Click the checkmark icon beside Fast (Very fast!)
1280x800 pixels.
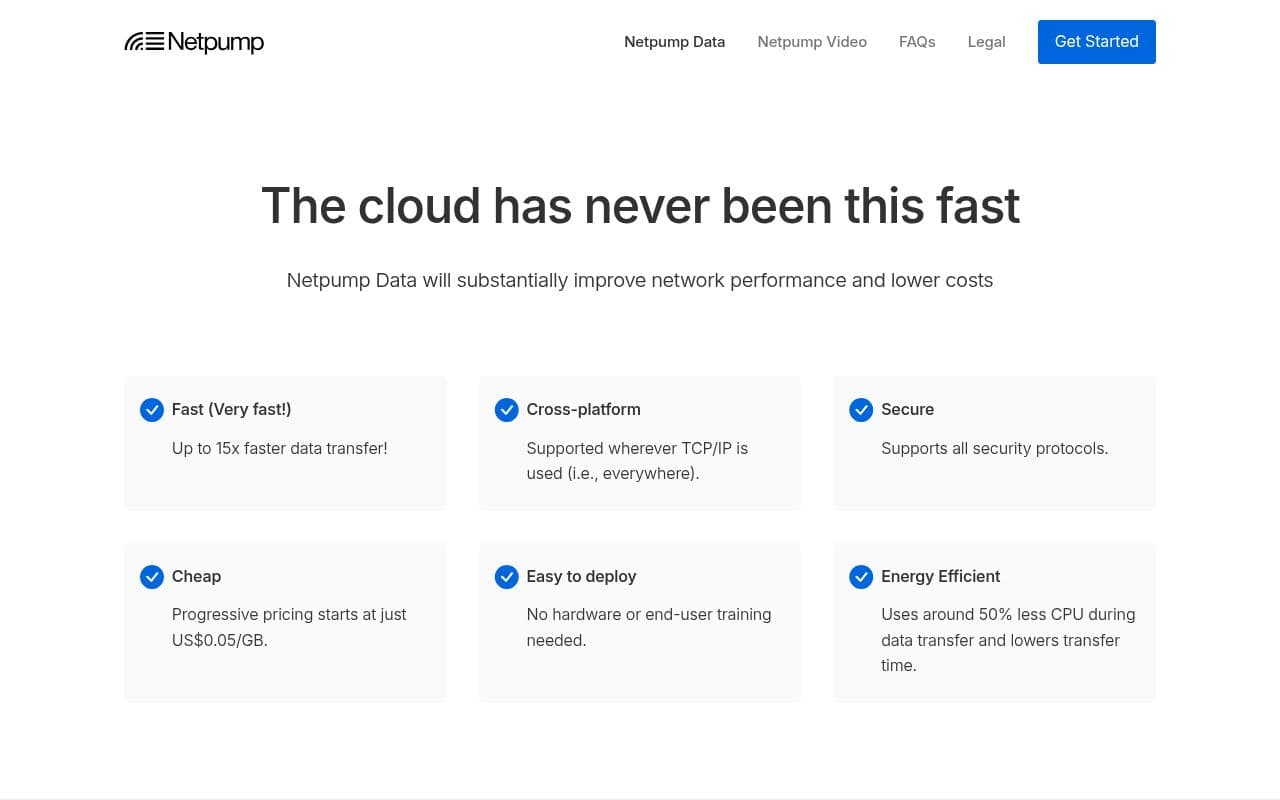[152, 410]
